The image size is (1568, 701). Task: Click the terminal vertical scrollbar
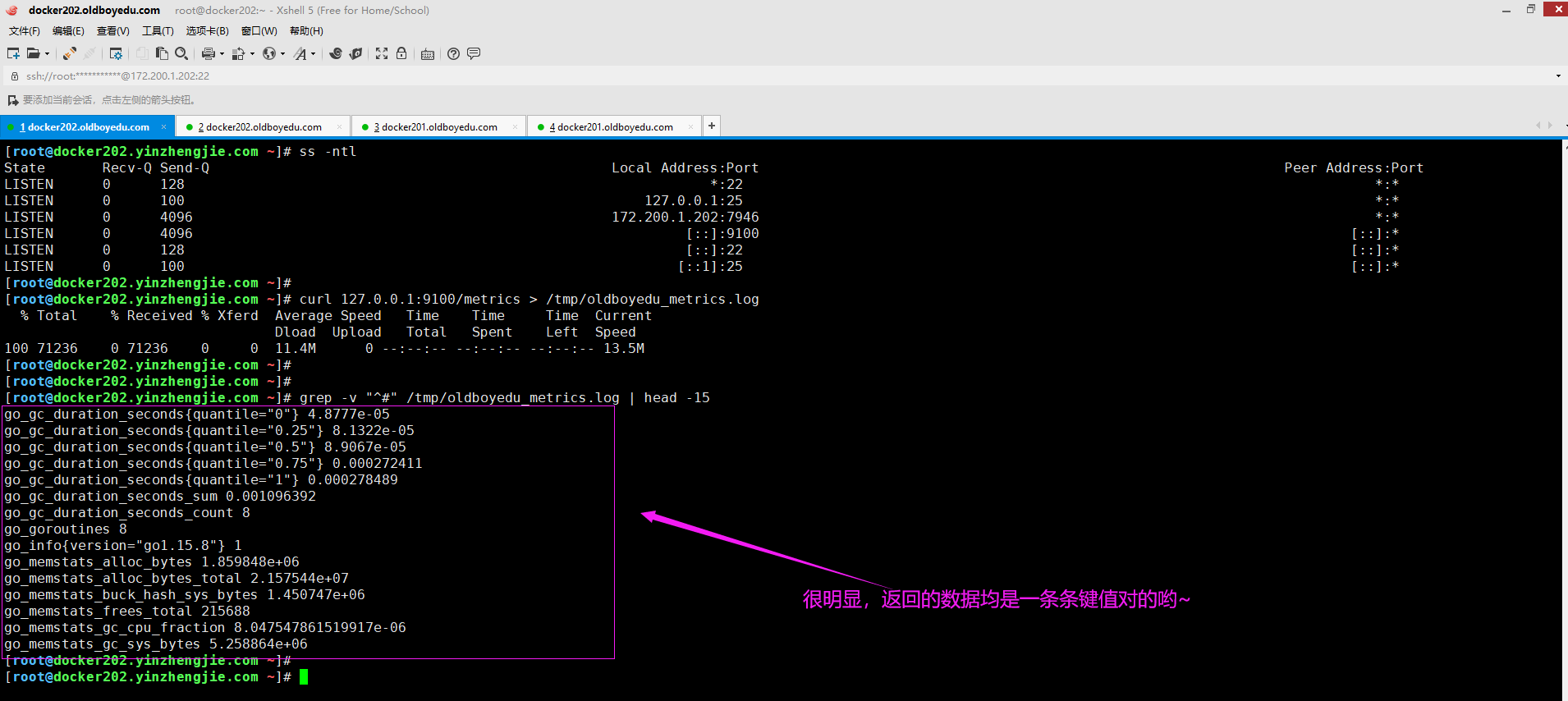1564,419
